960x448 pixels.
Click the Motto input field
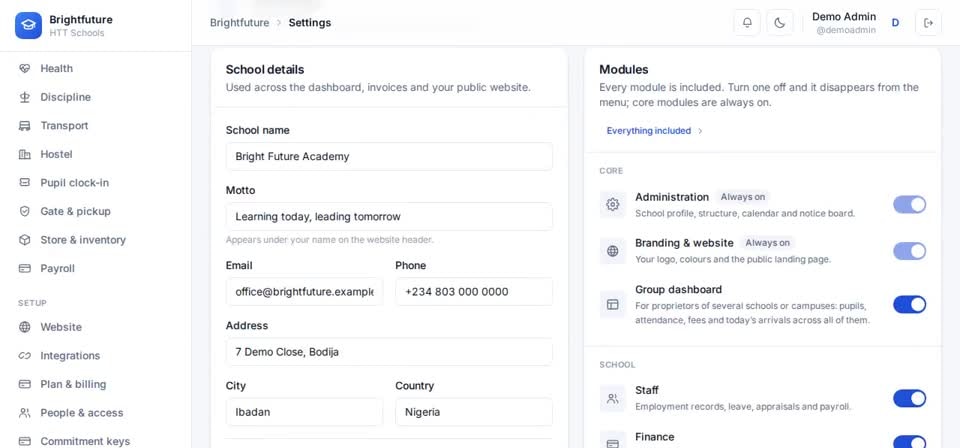coord(389,217)
